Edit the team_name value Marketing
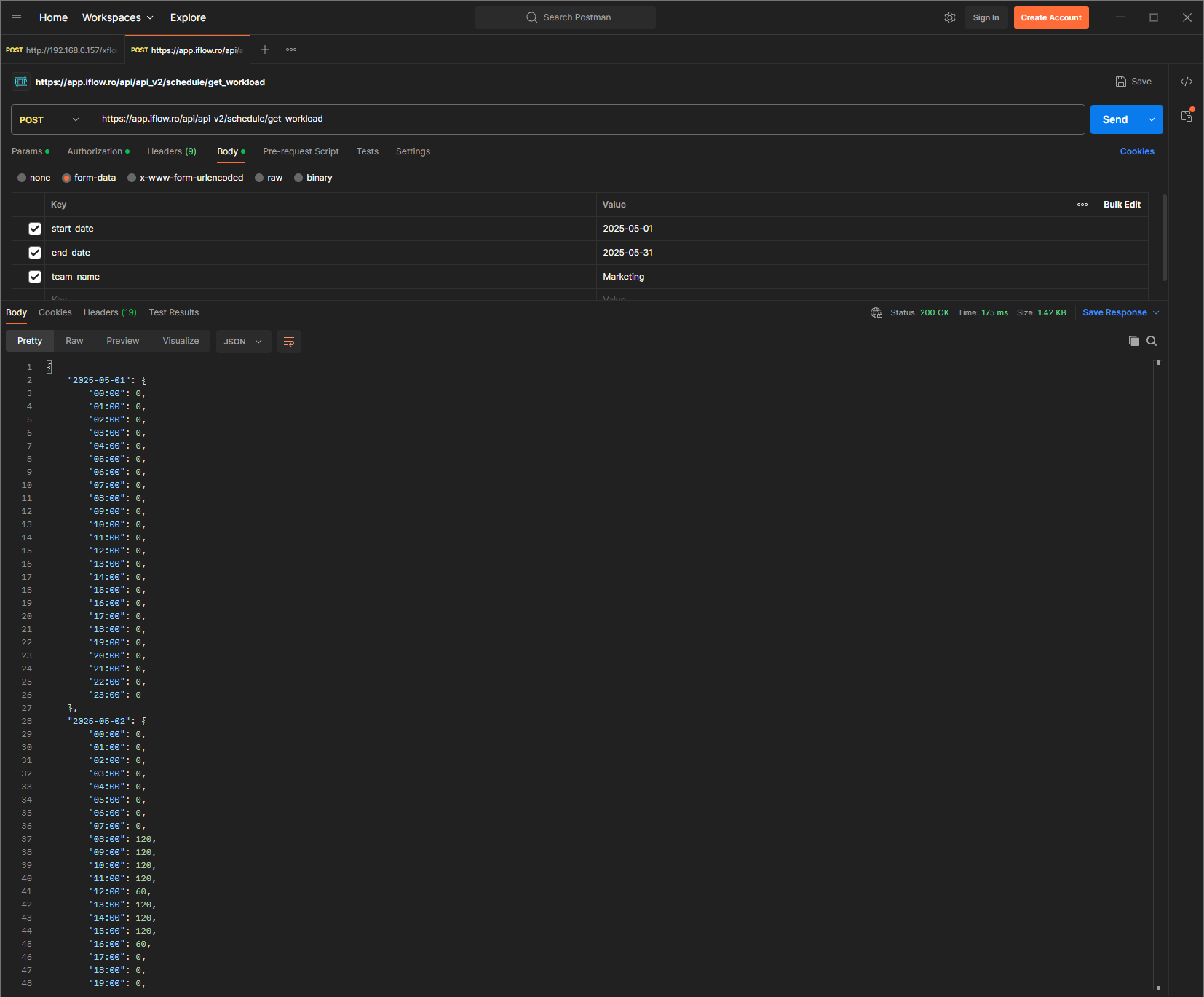The width and height of the screenshot is (1204, 997). pyautogui.click(x=623, y=277)
